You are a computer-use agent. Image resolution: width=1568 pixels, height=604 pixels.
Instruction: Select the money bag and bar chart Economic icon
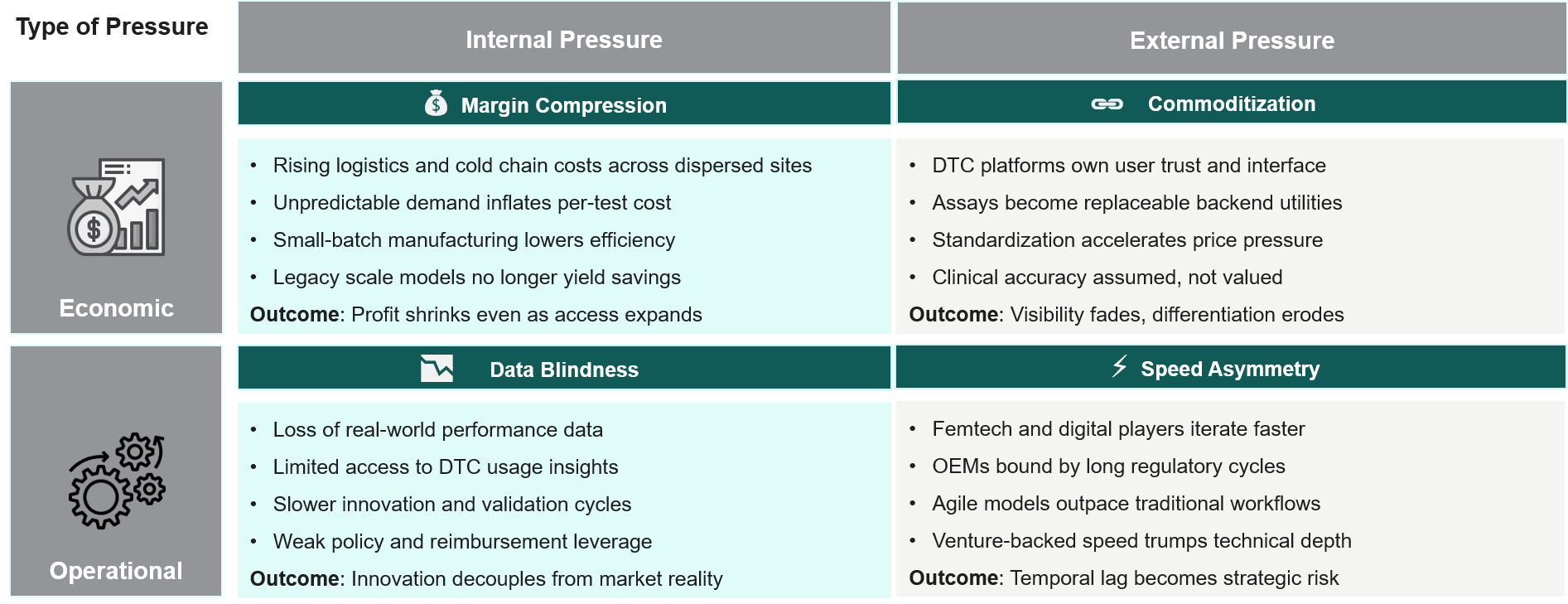pyautogui.click(x=116, y=207)
